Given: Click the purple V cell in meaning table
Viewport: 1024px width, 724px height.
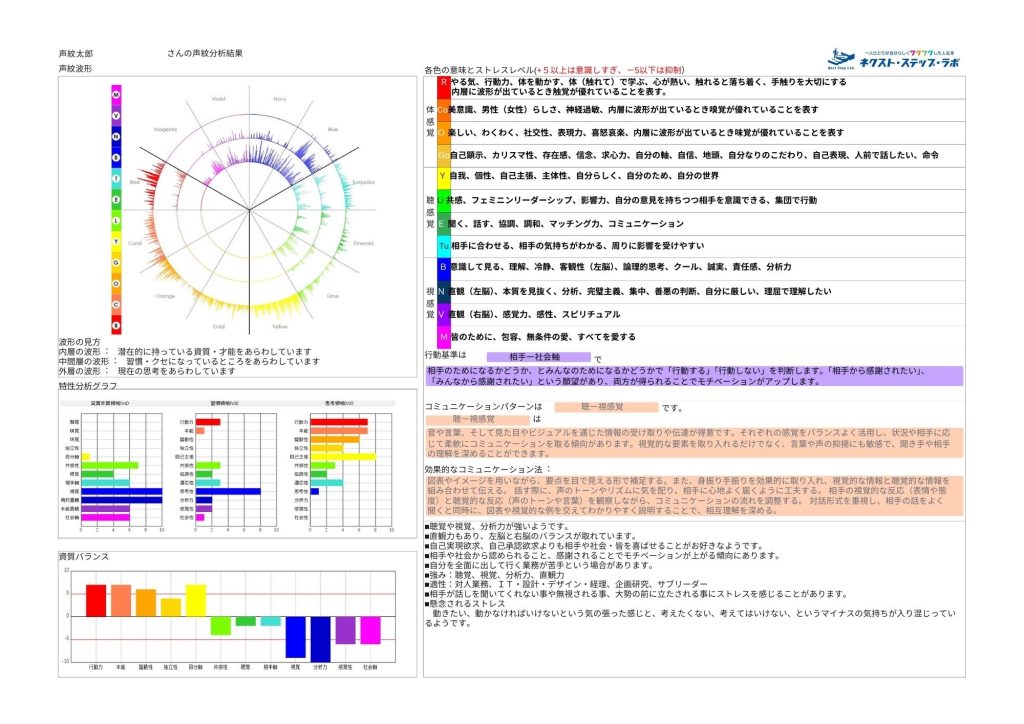Looking at the screenshot, I should 442,315.
